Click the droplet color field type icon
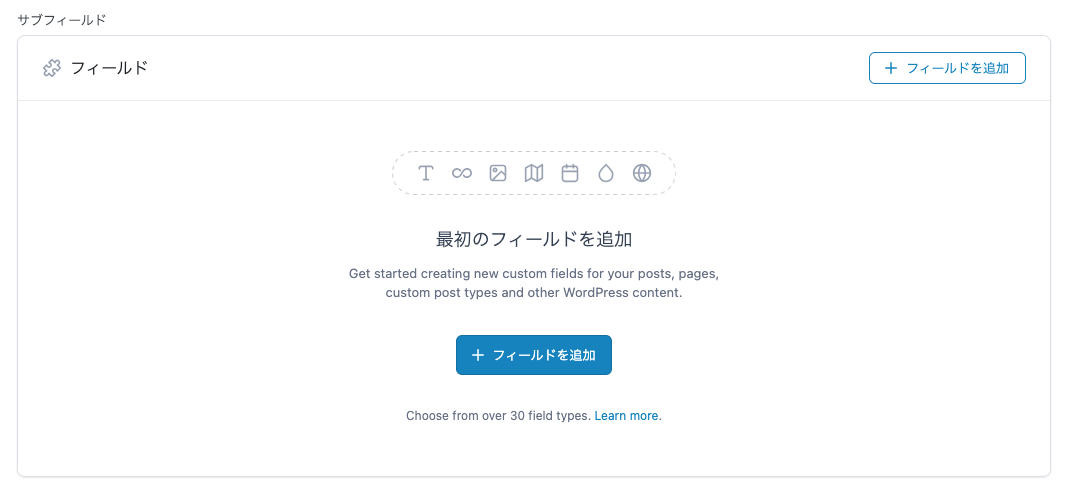The height and width of the screenshot is (497, 1072). (606, 173)
